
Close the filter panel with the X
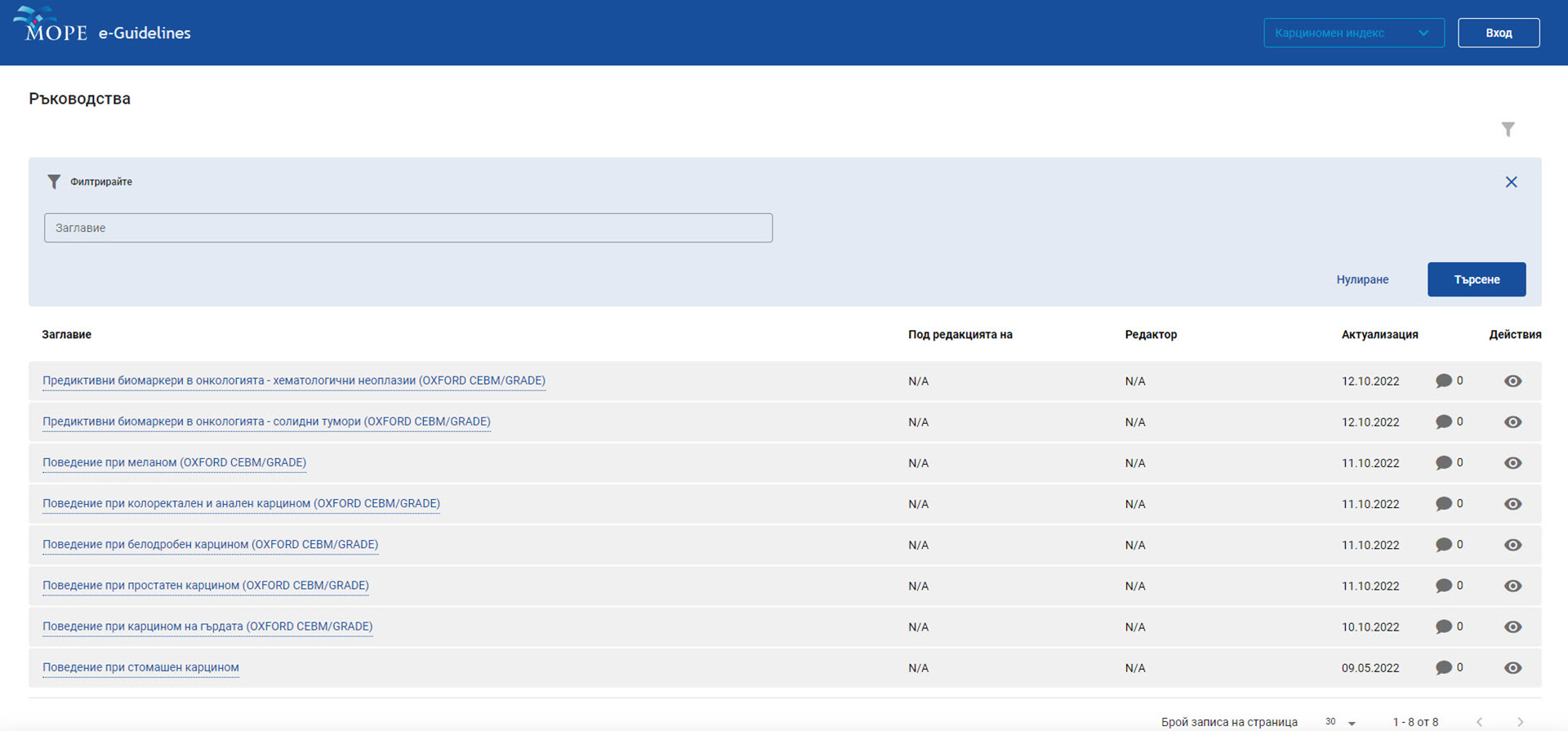[x=1512, y=182]
